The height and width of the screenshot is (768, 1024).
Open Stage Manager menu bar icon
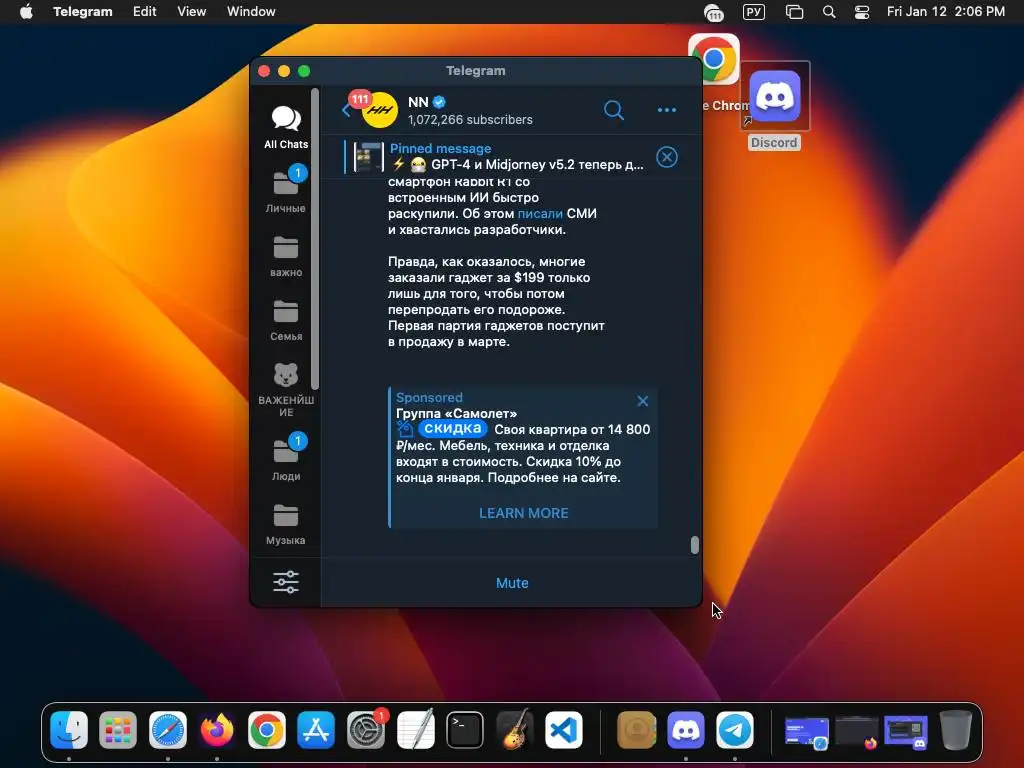(794, 12)
